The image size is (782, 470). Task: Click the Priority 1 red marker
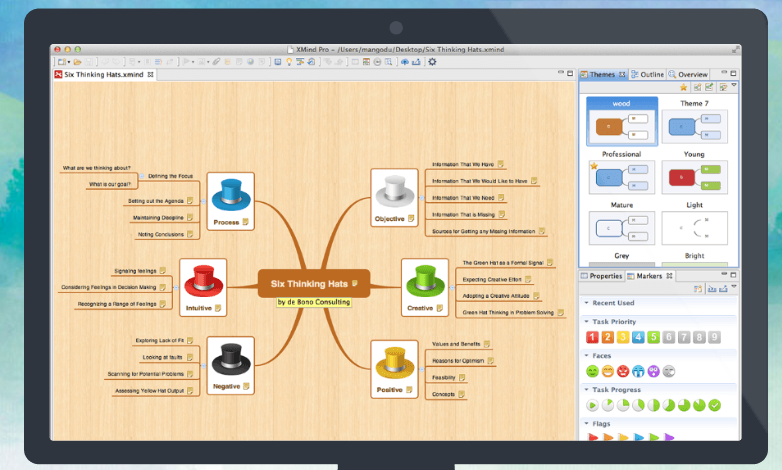[591, 338]
